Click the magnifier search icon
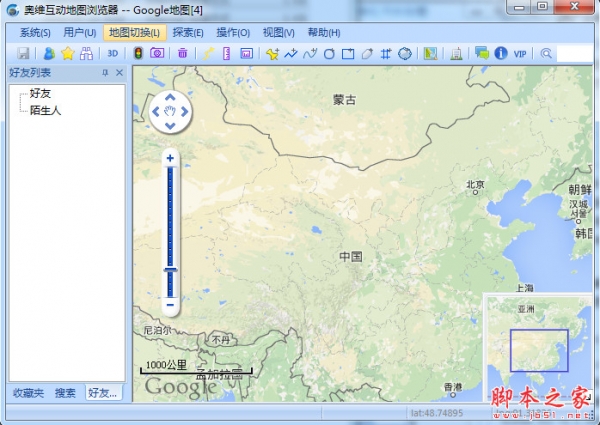 tap(546, 54)
